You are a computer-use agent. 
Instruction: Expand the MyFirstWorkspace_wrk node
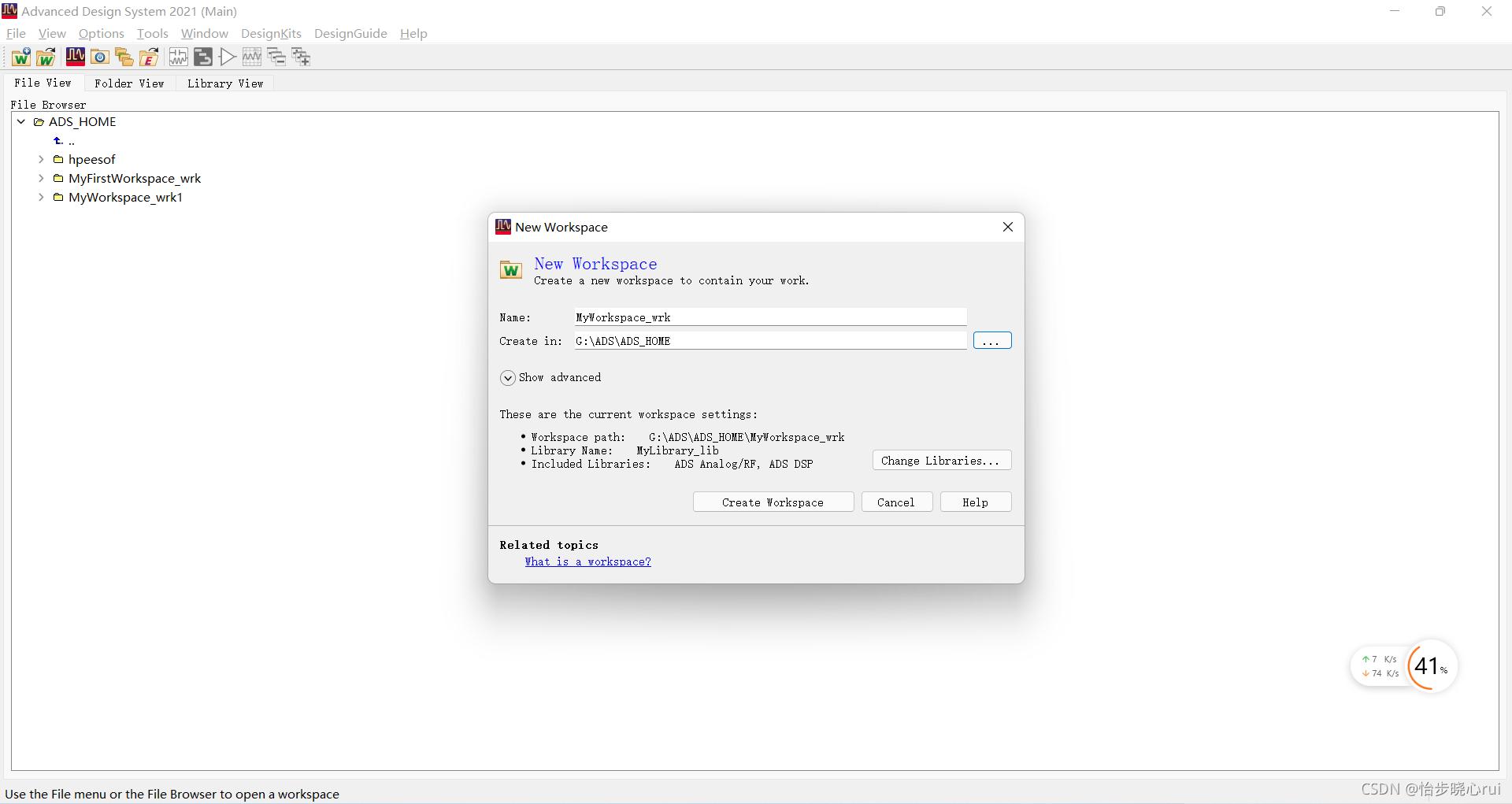pyautogui.click(x=41, y=178)
